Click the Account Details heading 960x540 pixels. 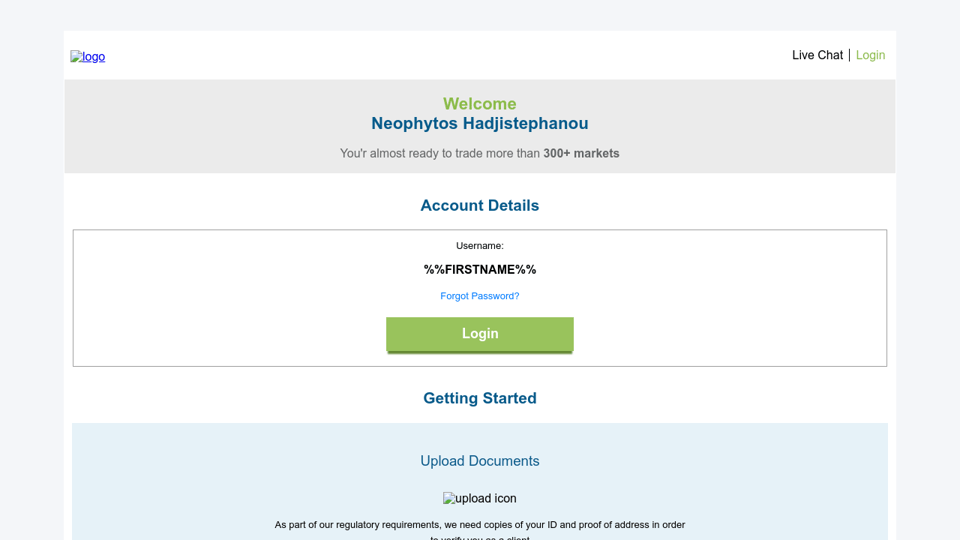[x=480, y=206]
